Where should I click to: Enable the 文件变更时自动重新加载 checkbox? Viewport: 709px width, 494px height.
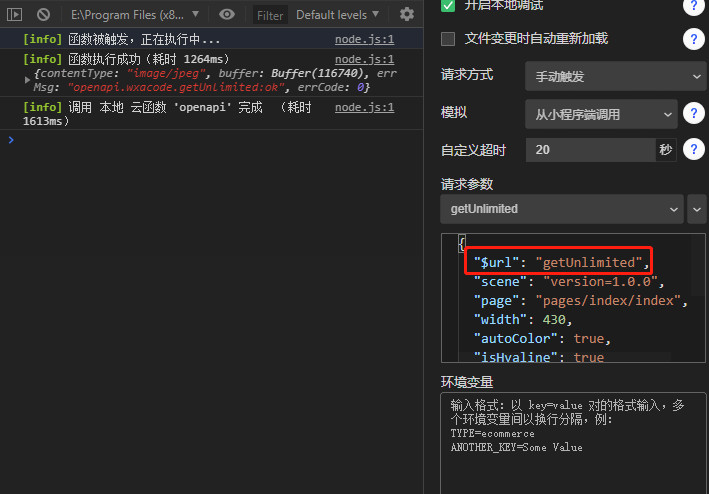click(x=448, y=39)
